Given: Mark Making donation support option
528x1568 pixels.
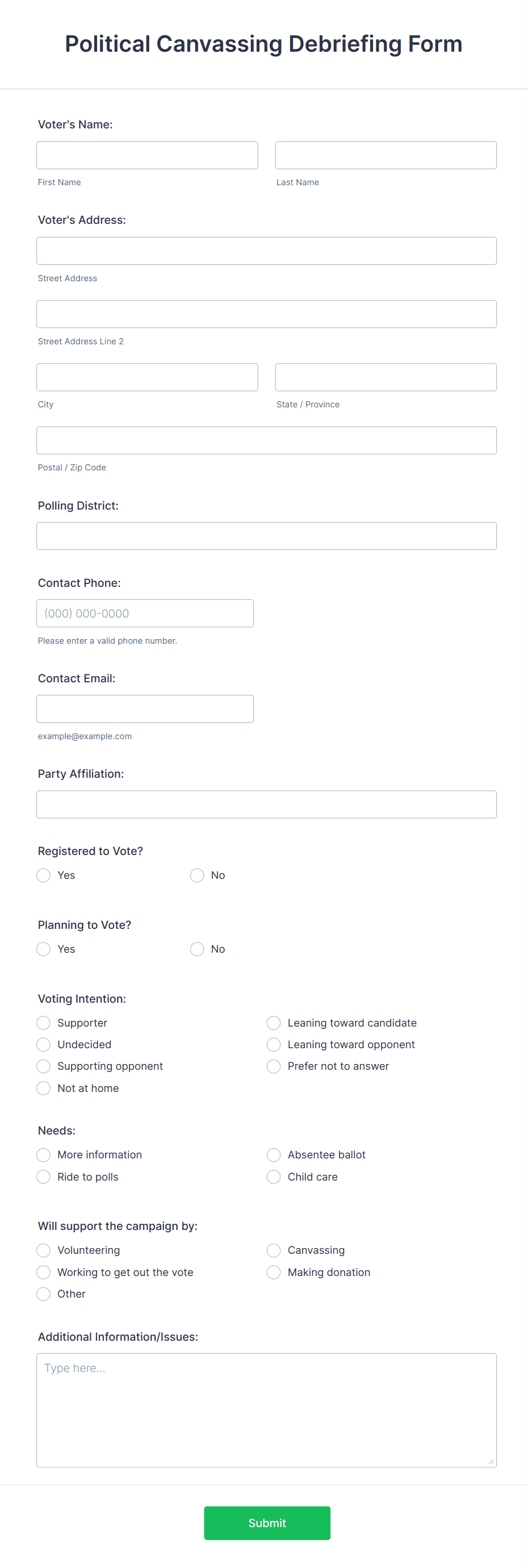Looking at the screenshot, I should [x=273, y=1271].
